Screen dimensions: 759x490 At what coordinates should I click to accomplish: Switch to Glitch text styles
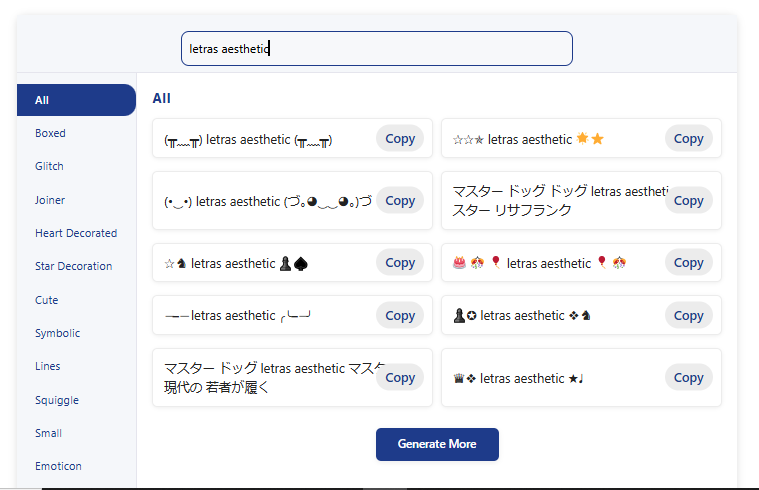(49, 166)
